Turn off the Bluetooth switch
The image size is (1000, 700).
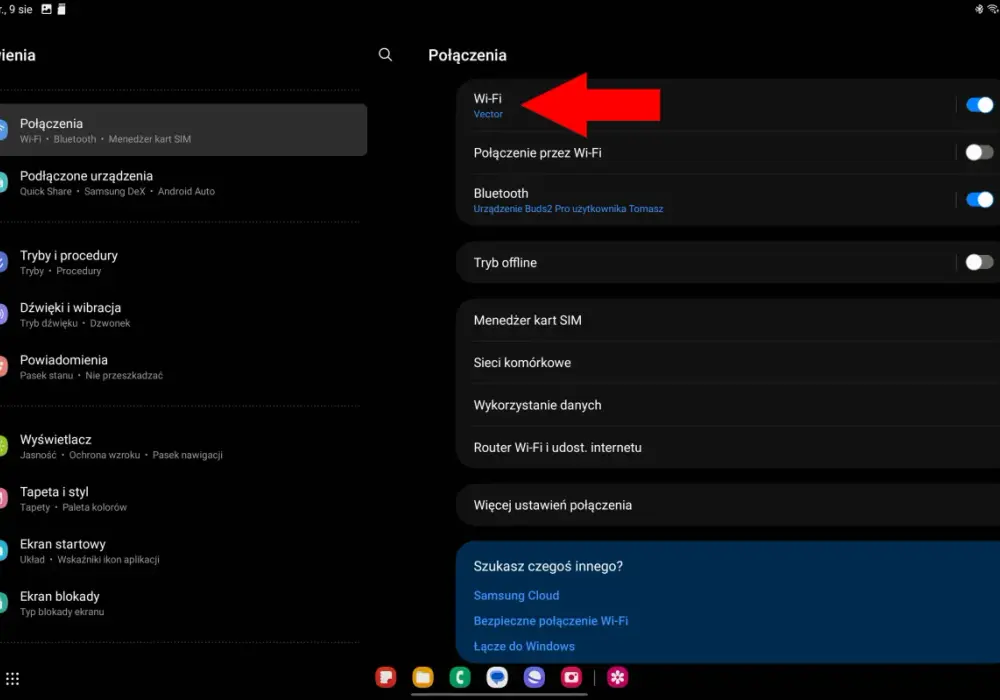click(980, 200)
